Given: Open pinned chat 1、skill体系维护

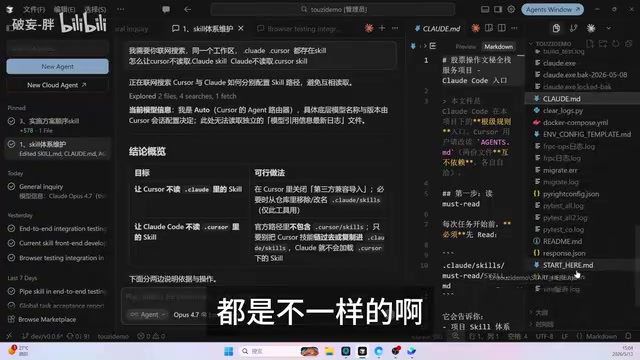Looking at the screenshot, I should [57, 149].
